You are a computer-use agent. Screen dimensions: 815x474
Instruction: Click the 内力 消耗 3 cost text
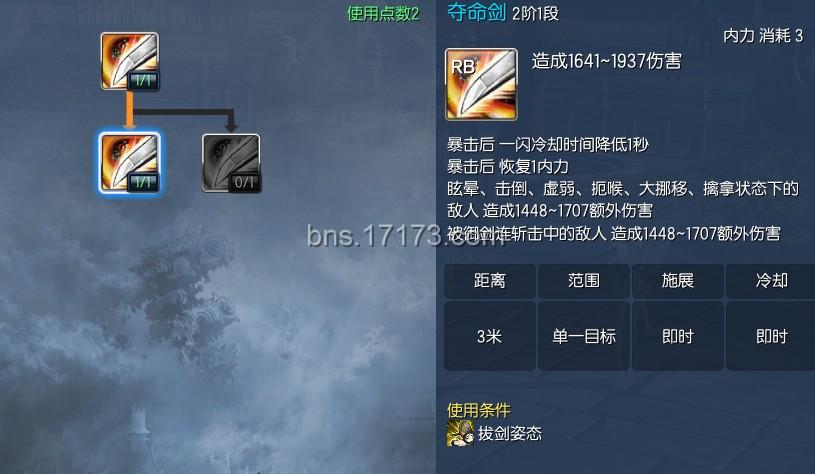[x=763, y=36]
